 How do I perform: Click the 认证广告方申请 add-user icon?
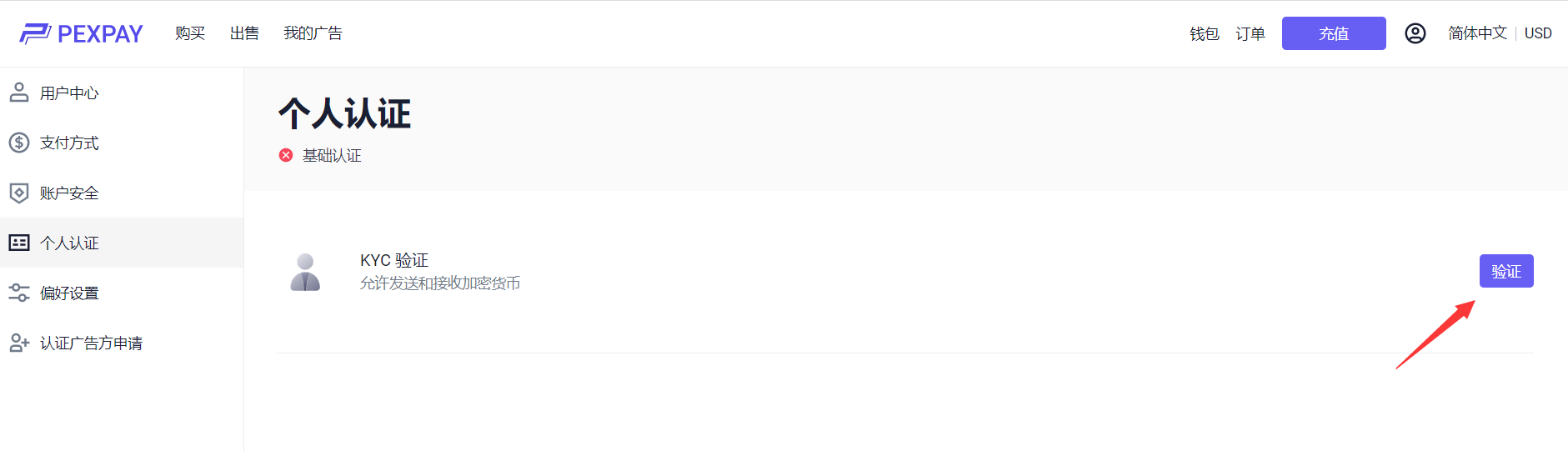point(19,343)
